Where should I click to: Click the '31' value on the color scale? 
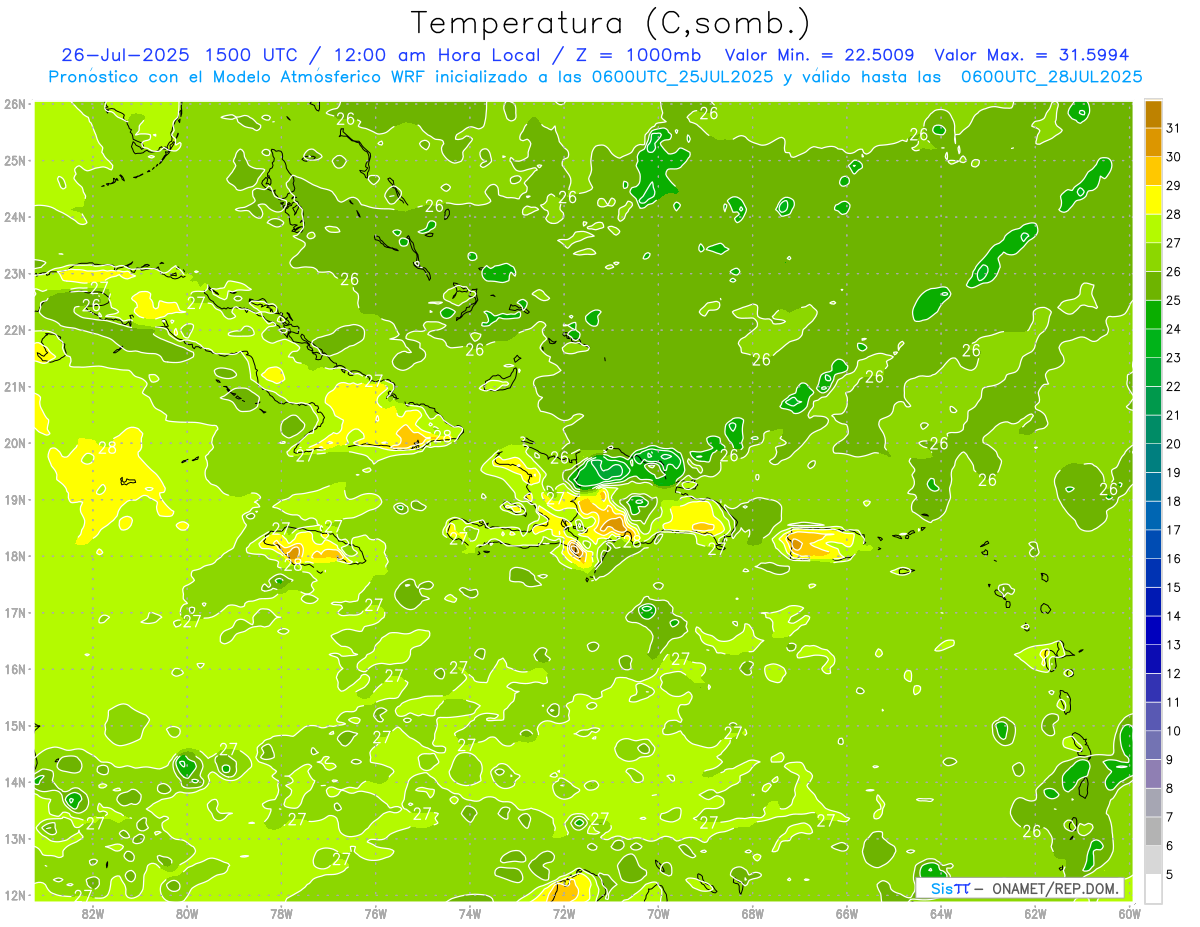pos(1173,128)
